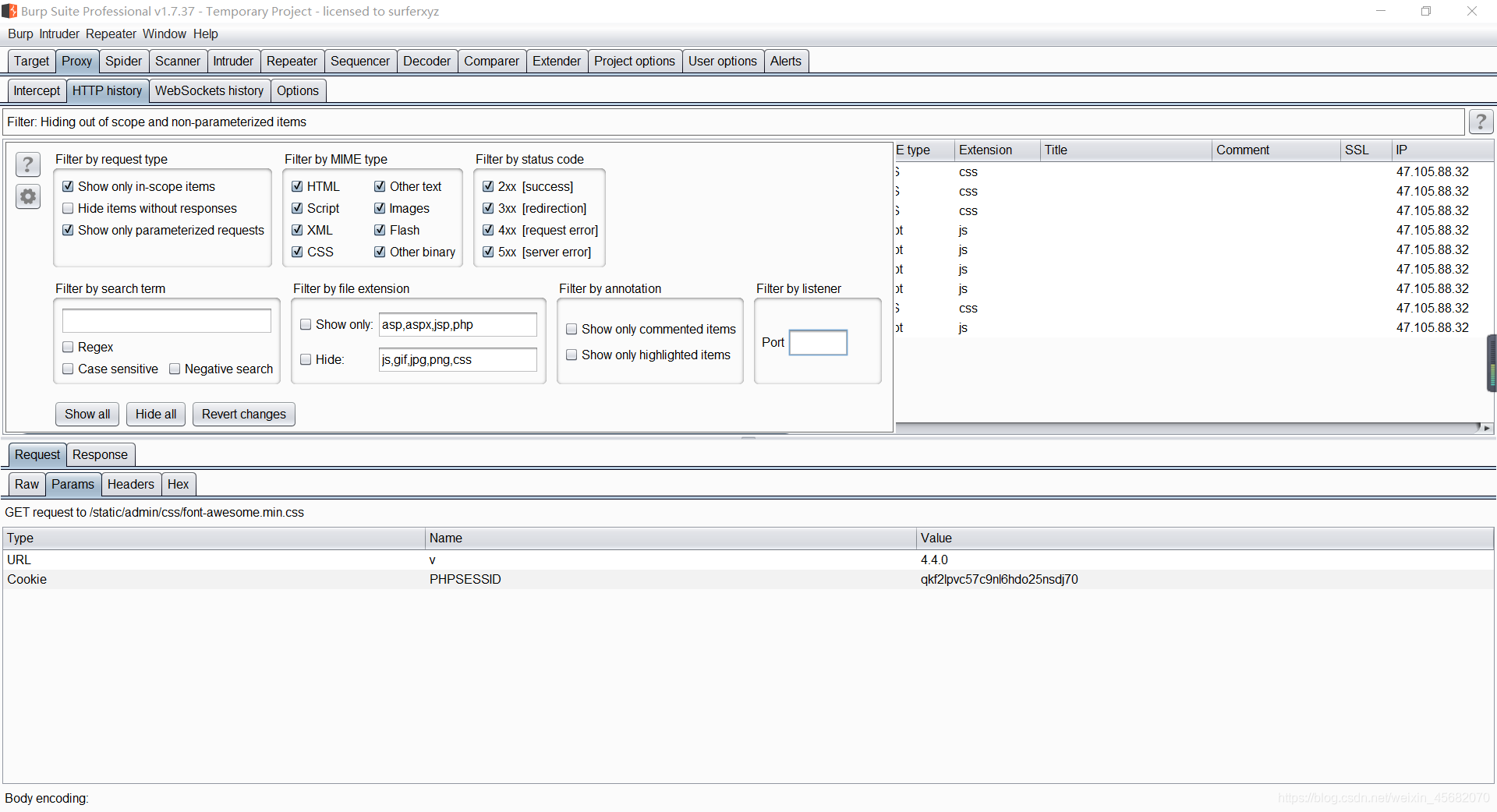The height and width of the screenshot is (812, 1497).
Task: Open the proxy Options sub-tab
Action: (x=298, y=90)
